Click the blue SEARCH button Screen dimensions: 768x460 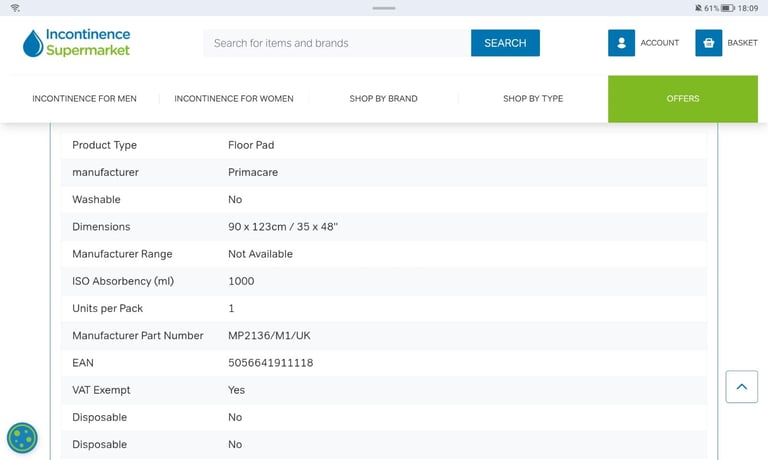(x=505, y=43)
